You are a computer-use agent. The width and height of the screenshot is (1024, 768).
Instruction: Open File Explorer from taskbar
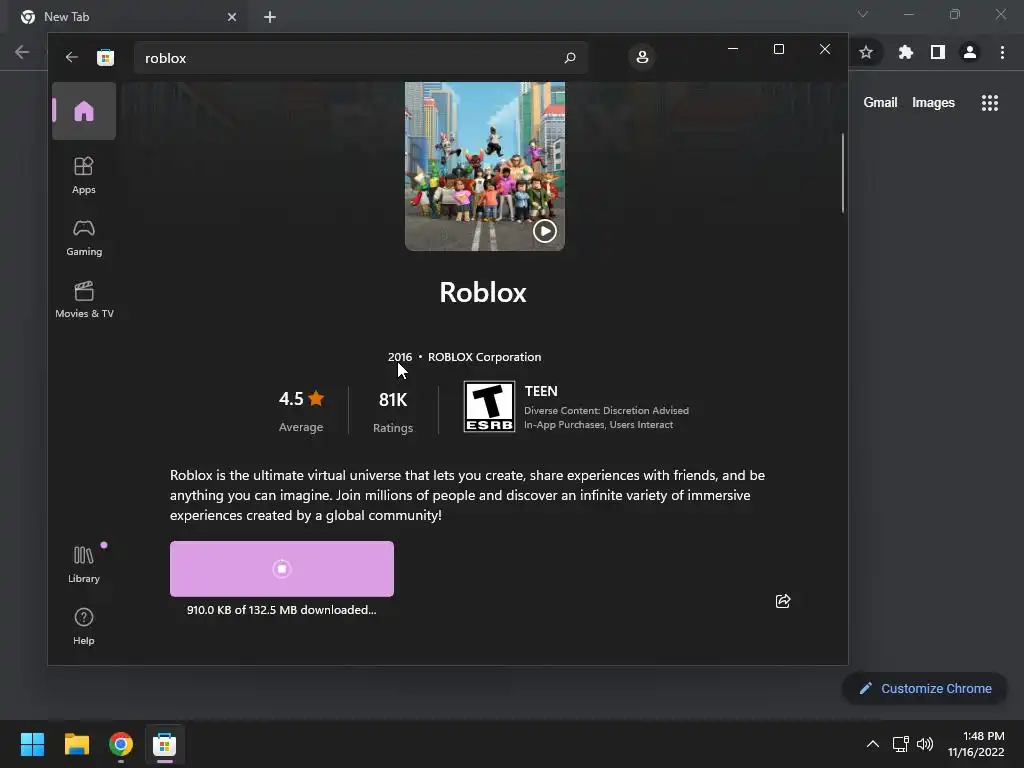(76, 744)
